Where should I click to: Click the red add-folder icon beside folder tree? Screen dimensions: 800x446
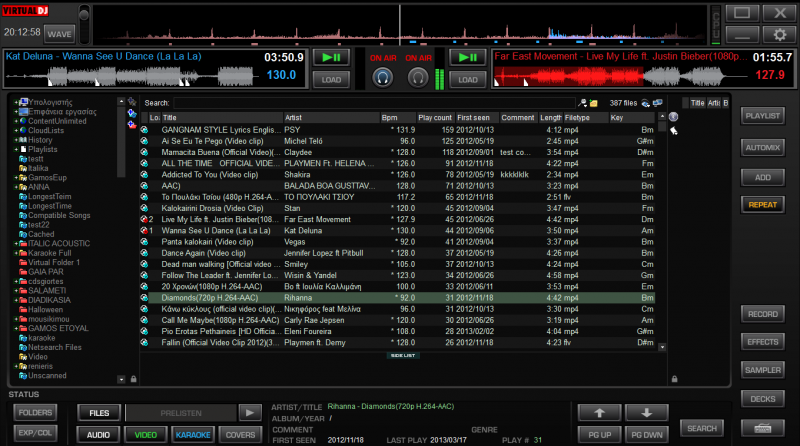(x=132, y=125)
